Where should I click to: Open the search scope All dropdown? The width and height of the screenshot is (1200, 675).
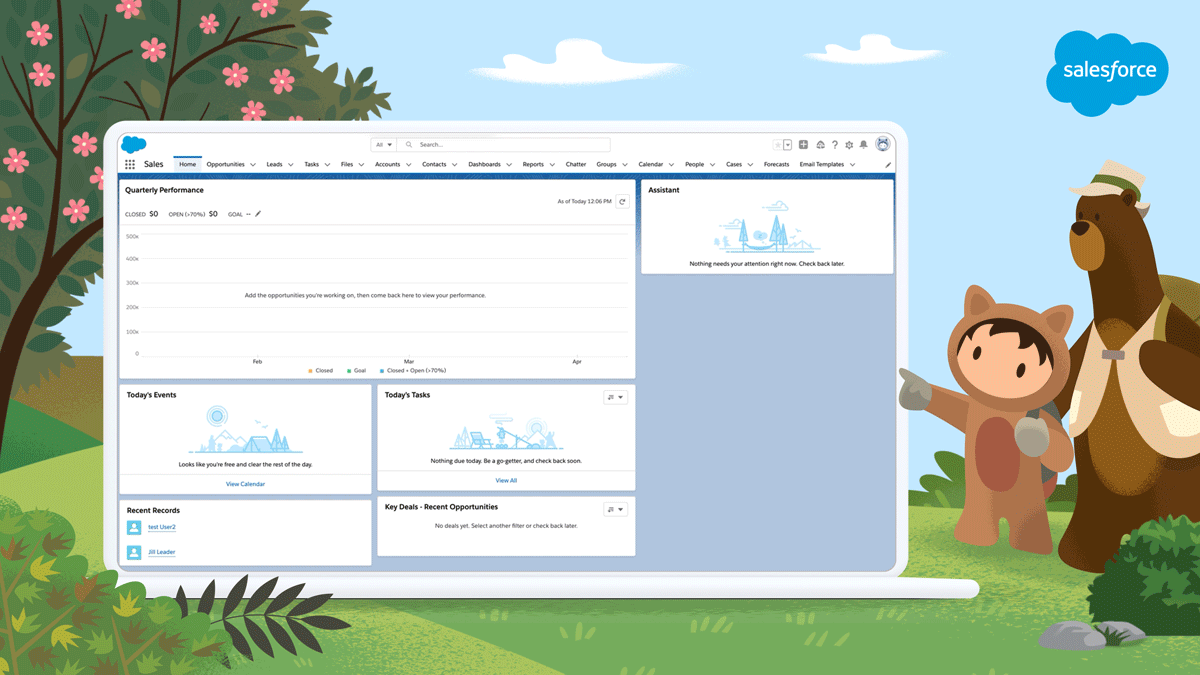coord(384,145)
